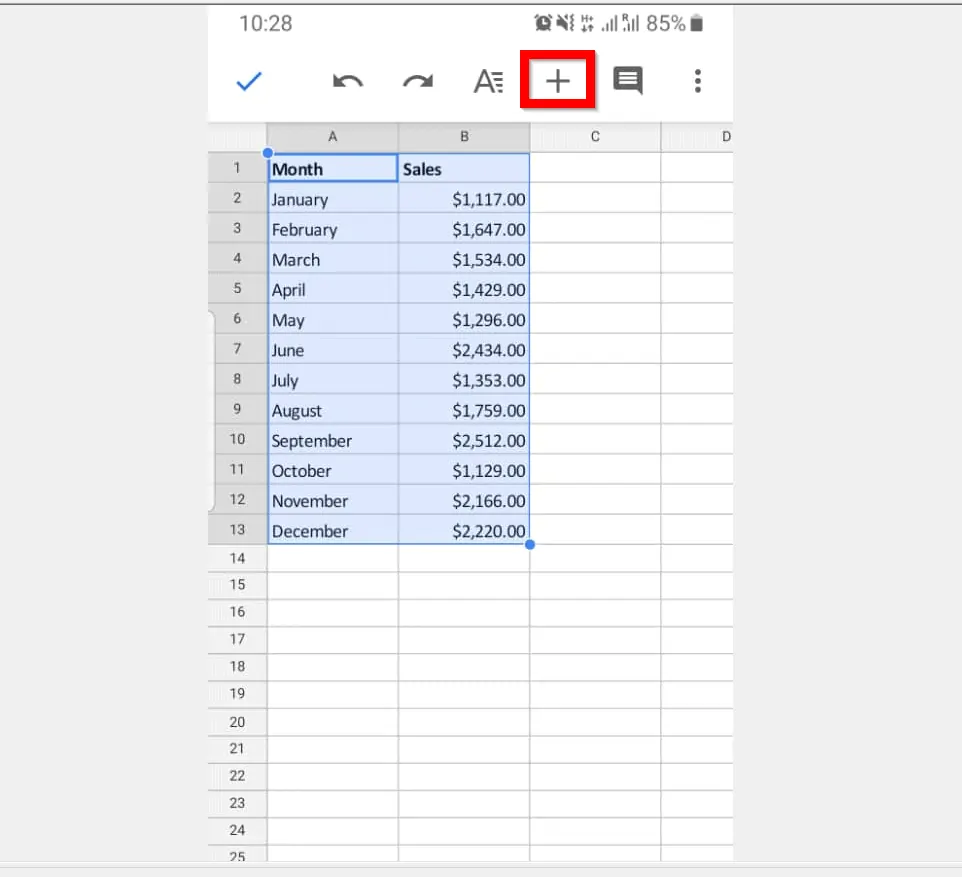Screen dimensions: 962x877
Task: Open the comments icon
Action: point(628,81)
